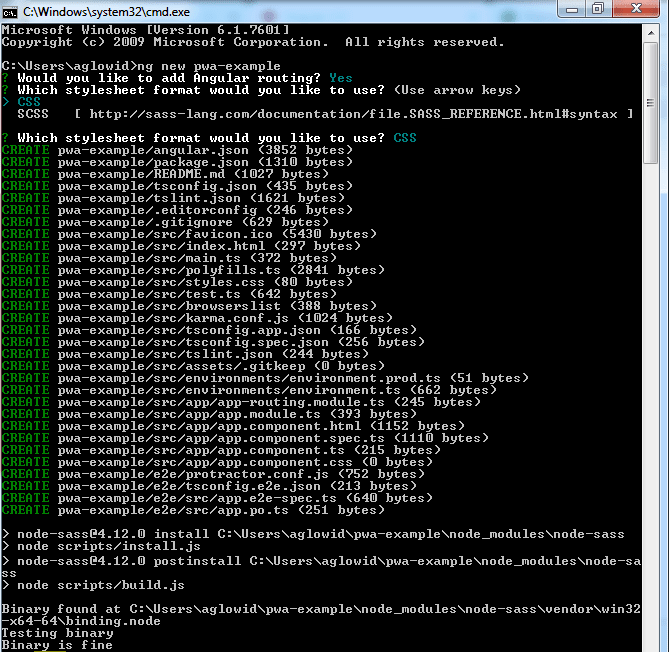Click the 'pwa-example/.gitignore (629 bytes)' line
This screenshot has height=652, width=669.
(x=166, y=222)
